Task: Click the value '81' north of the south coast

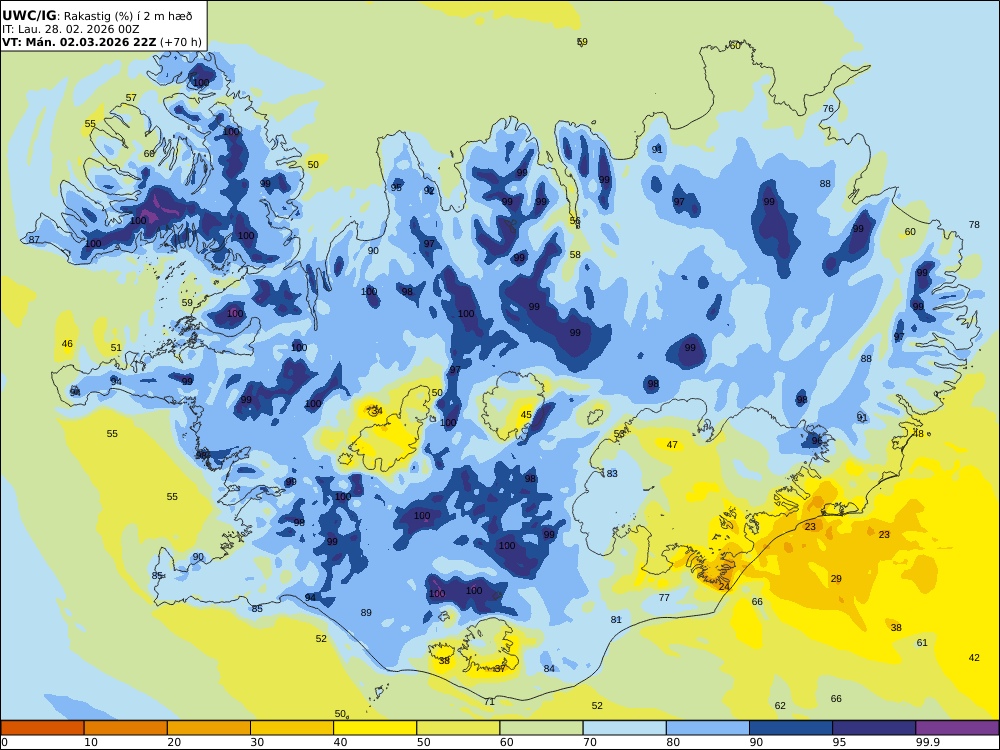Action: click(616, 619)
